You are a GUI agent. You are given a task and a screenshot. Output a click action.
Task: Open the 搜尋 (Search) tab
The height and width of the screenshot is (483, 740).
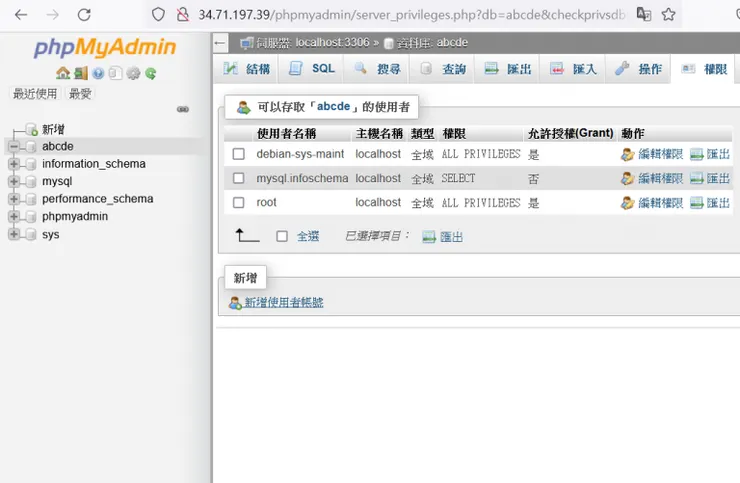click(377, 69)
